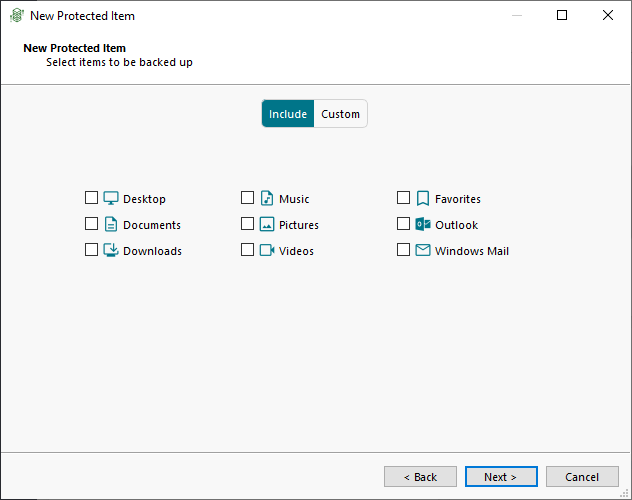The width and height of the screenshot is (632, 500).
Task: Click the app logo in title bar
Action: [17, 15]
